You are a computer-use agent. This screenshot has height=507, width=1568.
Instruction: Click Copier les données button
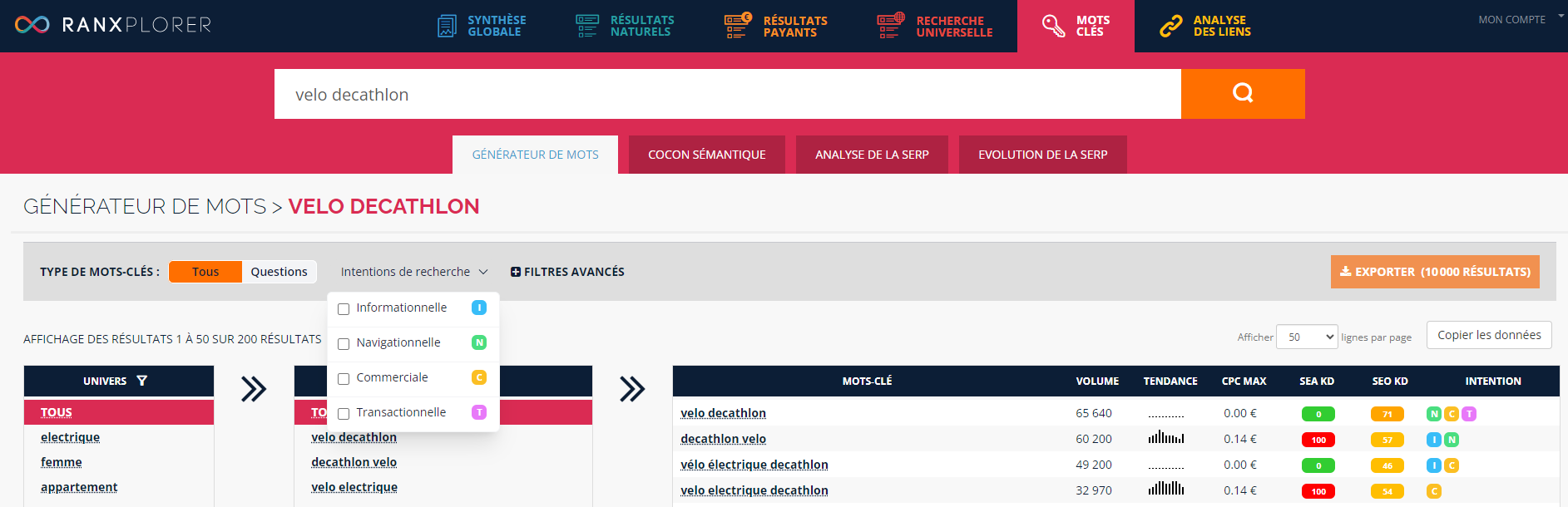point(1489,335)
